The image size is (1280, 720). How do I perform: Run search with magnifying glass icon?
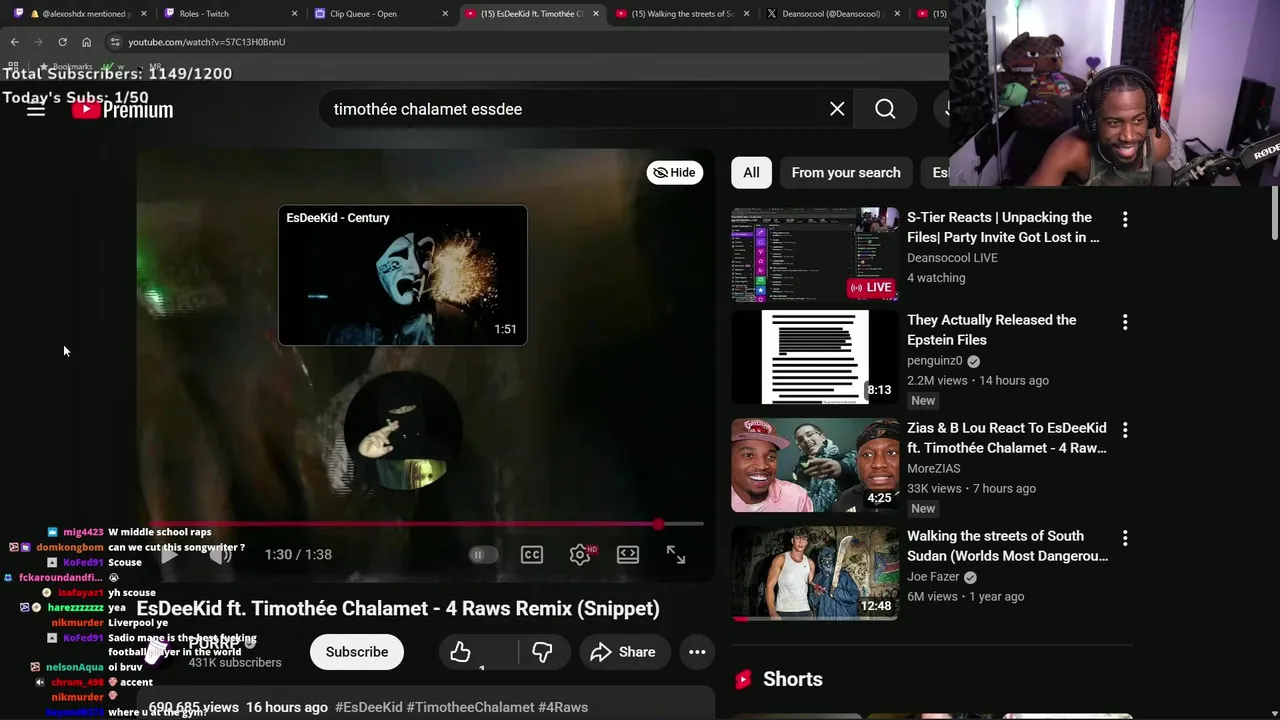point(885,109)
